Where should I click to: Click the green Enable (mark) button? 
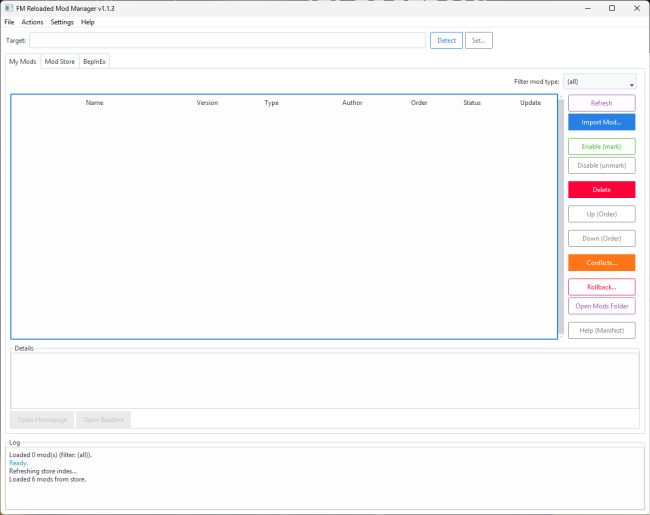601,147
